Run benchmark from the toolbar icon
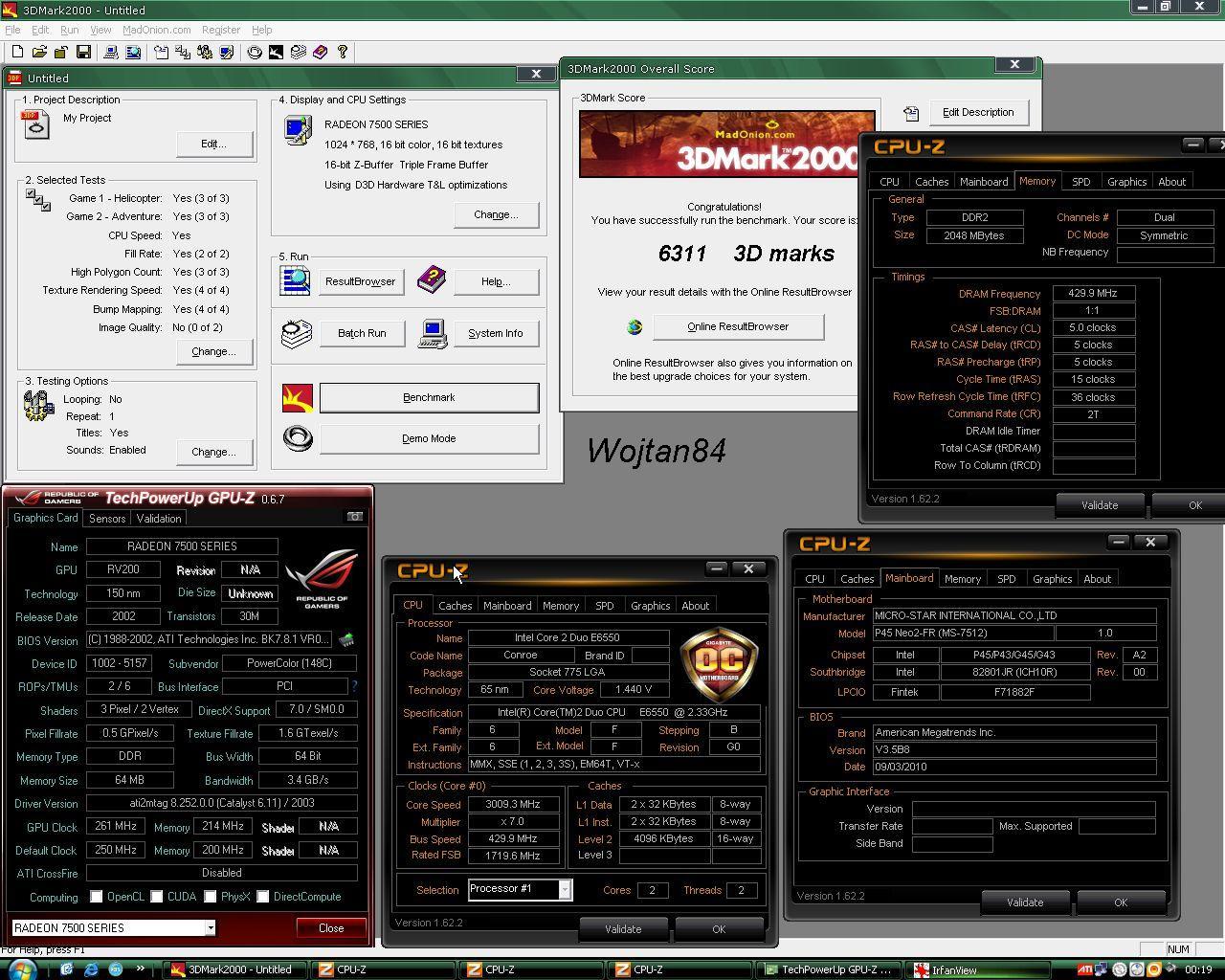The image size is (1225, 980). pos(276,52)
